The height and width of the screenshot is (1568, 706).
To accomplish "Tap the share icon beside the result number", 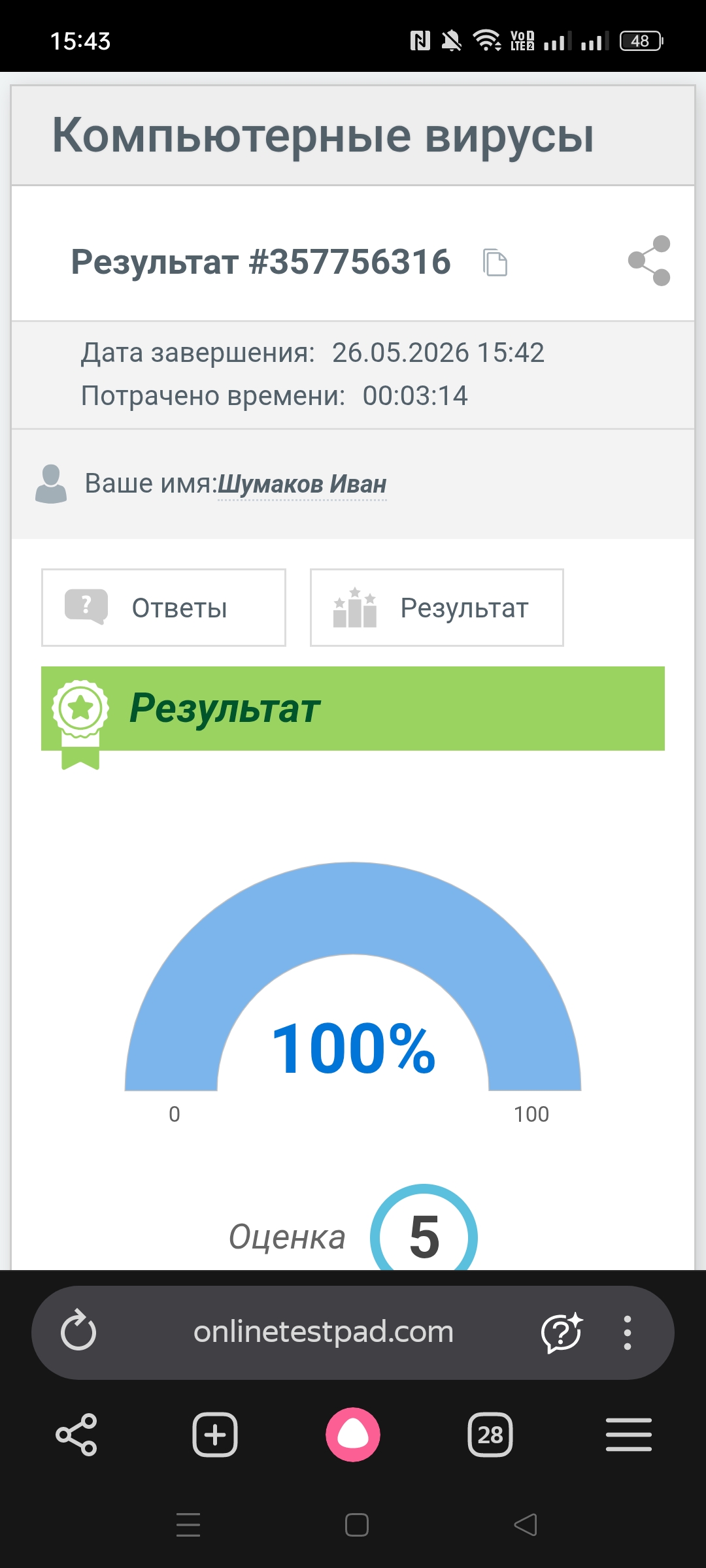I will (649, 261).
